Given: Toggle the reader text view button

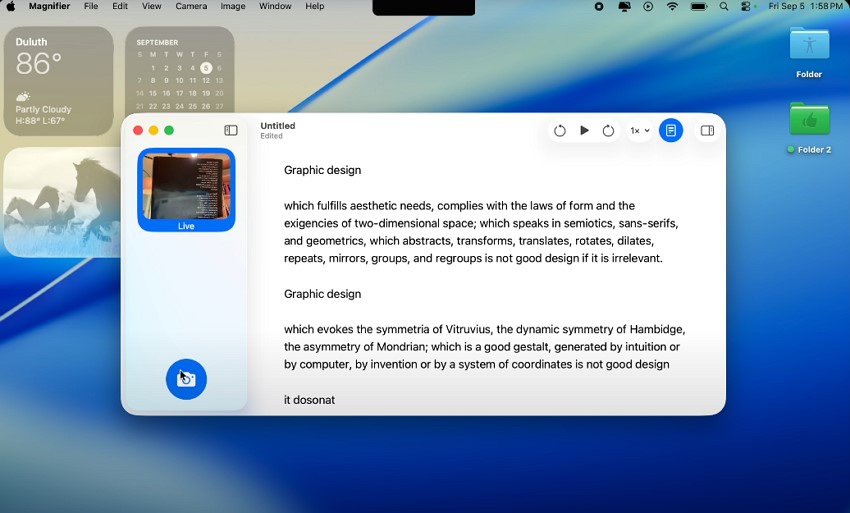Looking at the screenshot, I should click(x=671, y=131).
